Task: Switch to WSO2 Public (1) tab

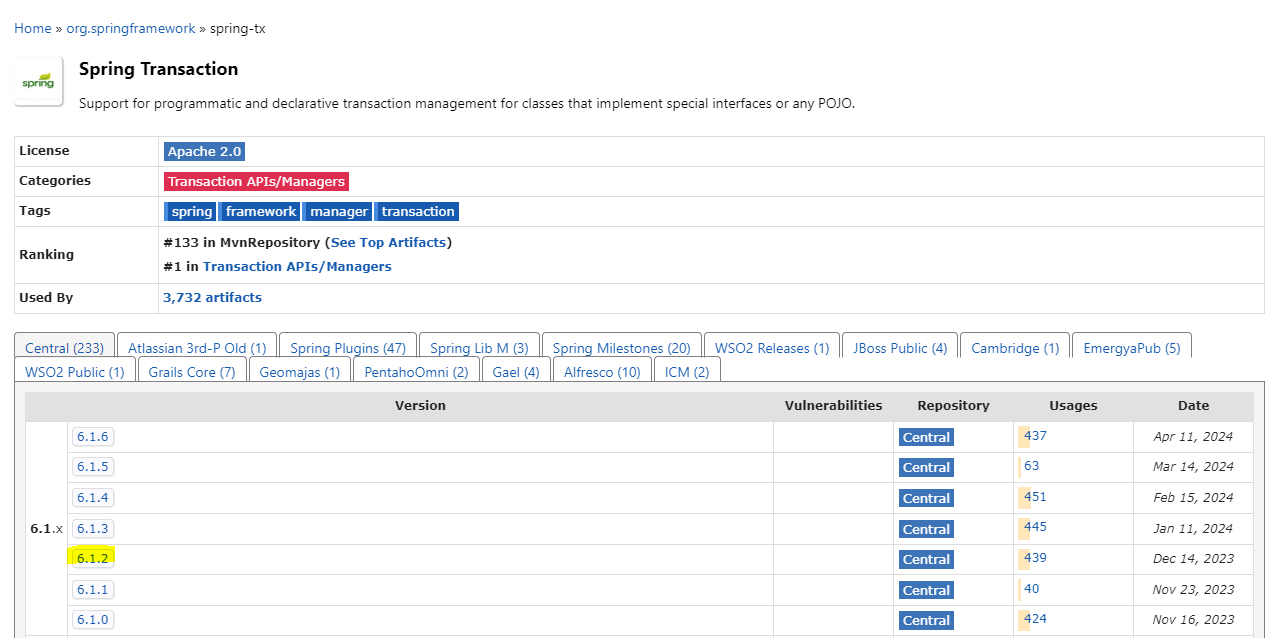Action: point(75,372)
